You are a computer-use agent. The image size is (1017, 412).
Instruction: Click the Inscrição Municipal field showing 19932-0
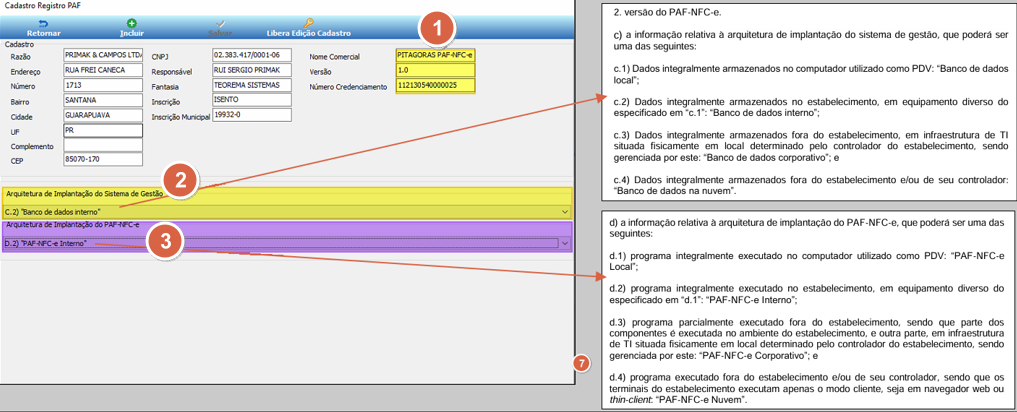tap(252, 115)
